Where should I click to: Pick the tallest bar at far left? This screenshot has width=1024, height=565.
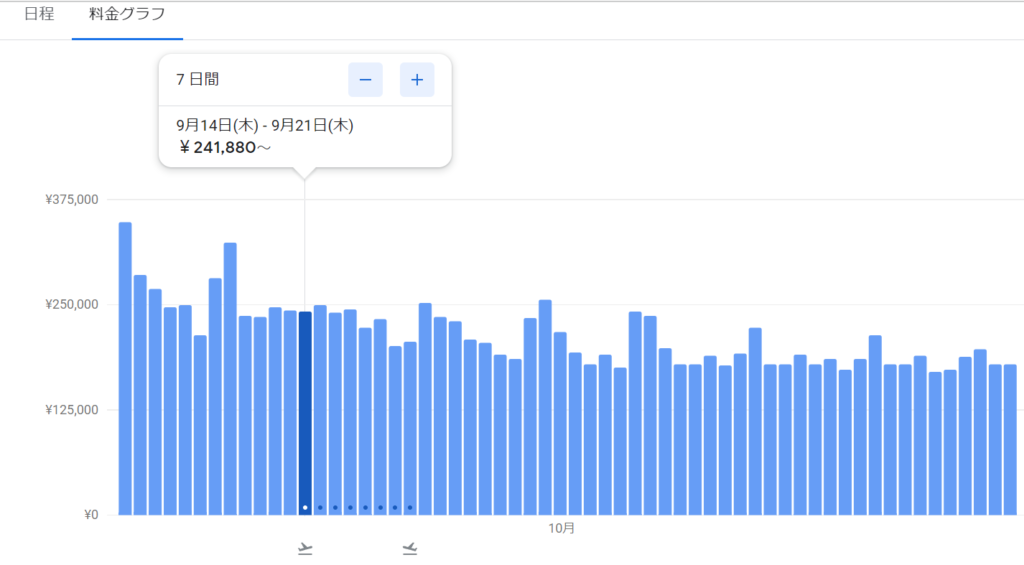(125, 370)
